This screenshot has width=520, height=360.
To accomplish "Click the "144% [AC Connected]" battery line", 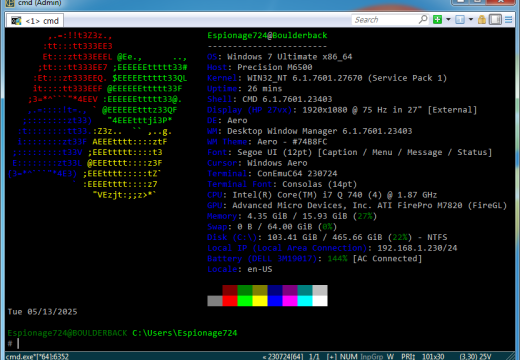I will pos(375,259).
